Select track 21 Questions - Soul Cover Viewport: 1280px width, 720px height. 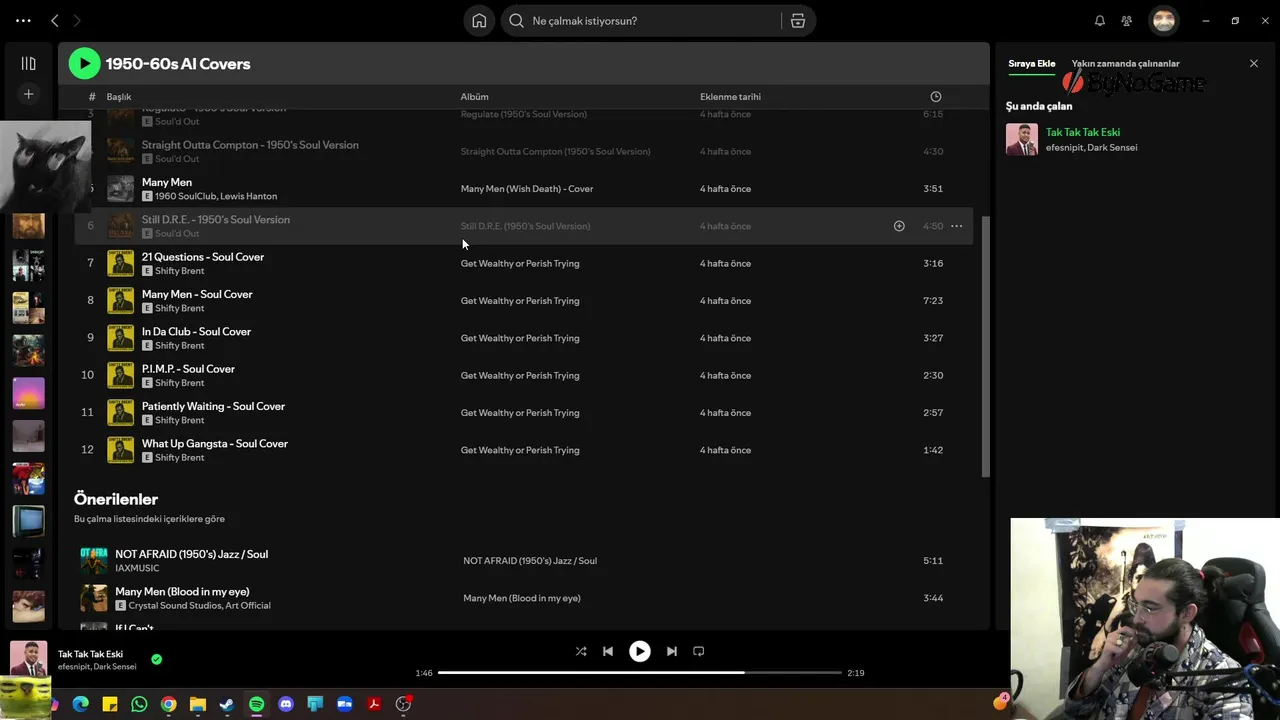(203, 257)
